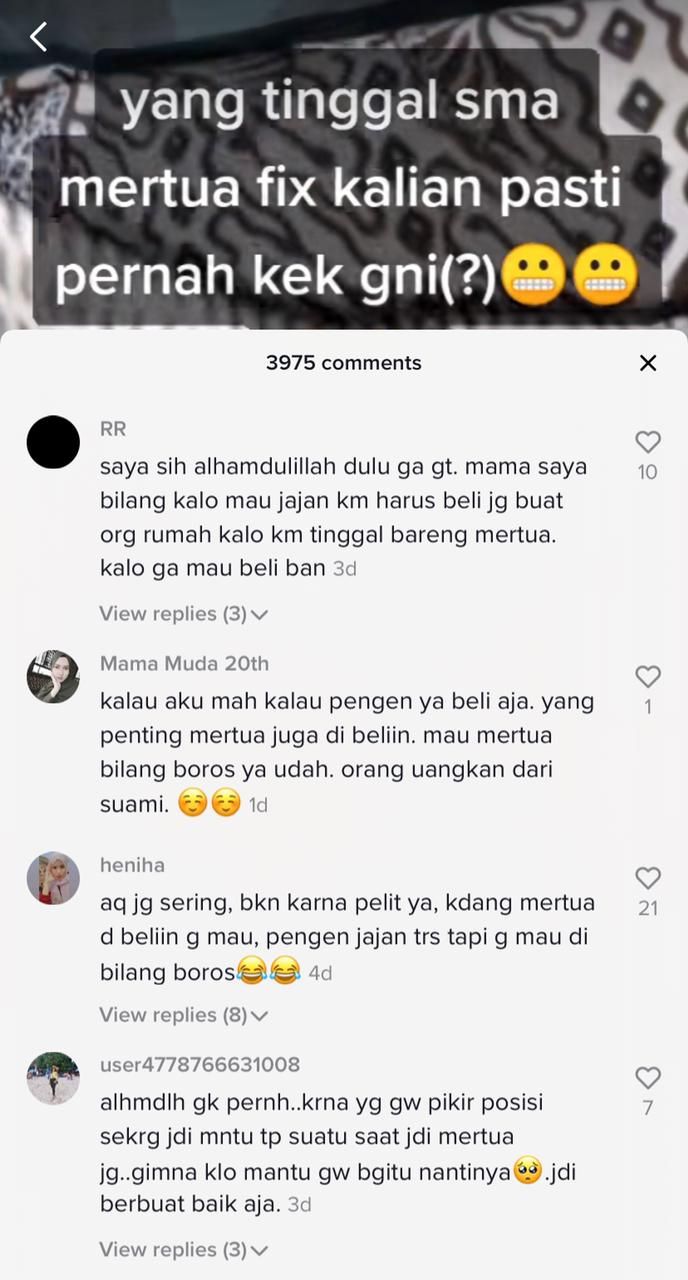Tap the heniha username
The image size is (688, 1280).
coord(132,865)
